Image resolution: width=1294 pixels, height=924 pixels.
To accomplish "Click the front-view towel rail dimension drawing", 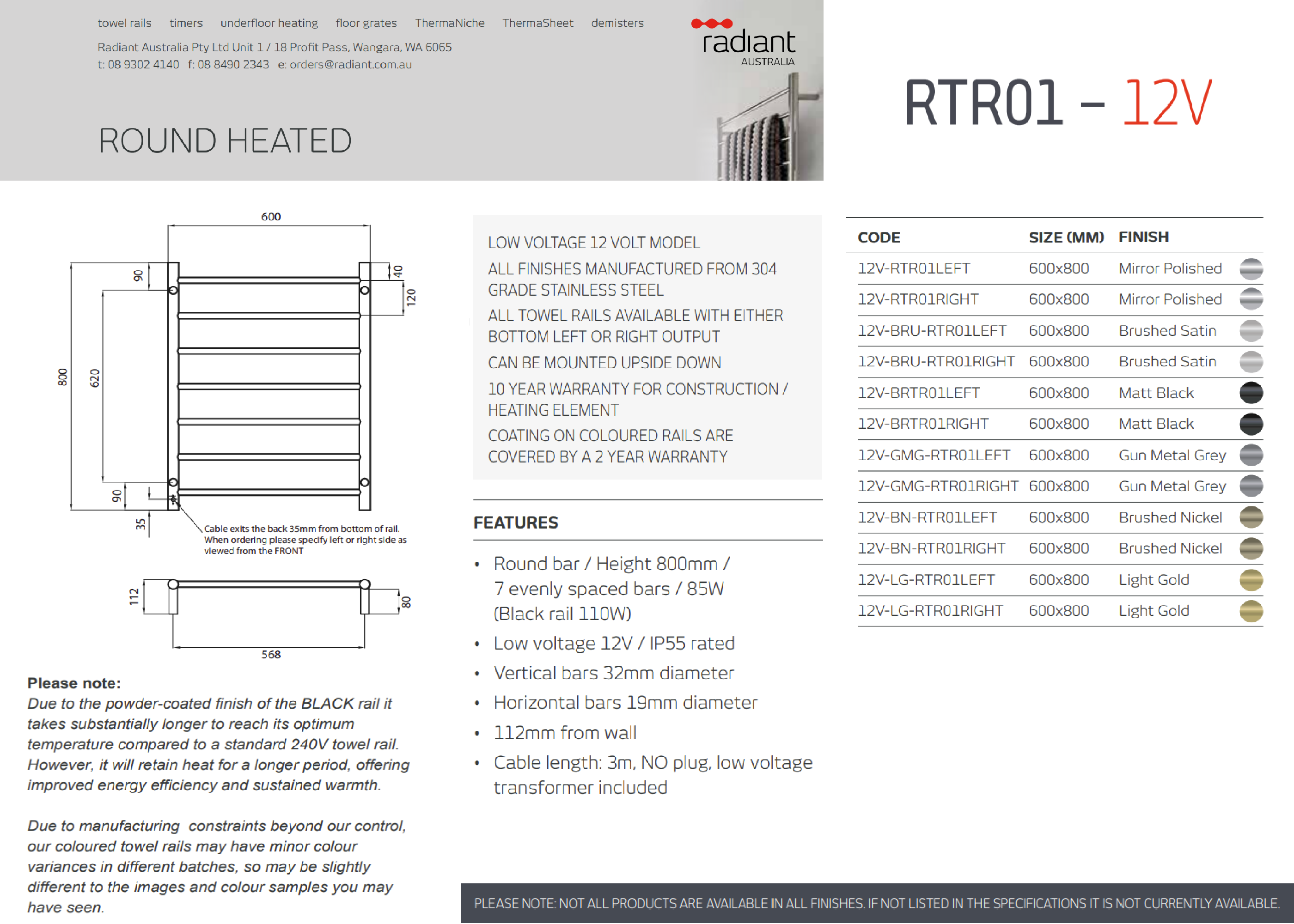I will [269, 386].
